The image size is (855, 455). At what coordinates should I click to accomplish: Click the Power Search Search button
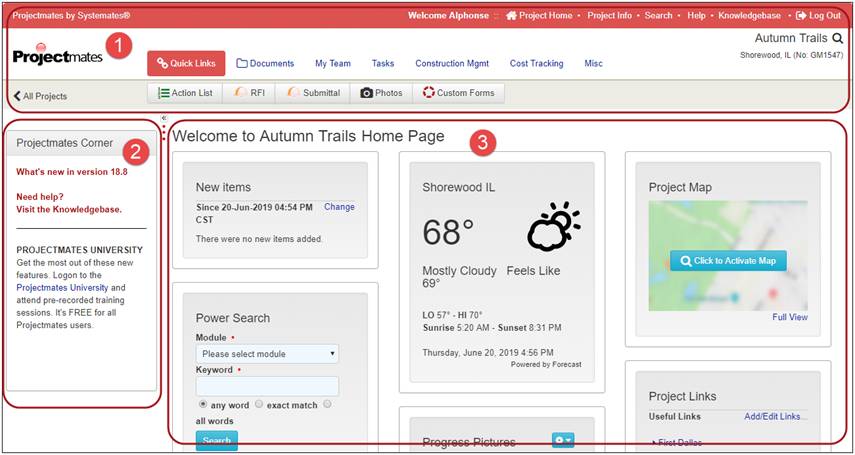216,440
